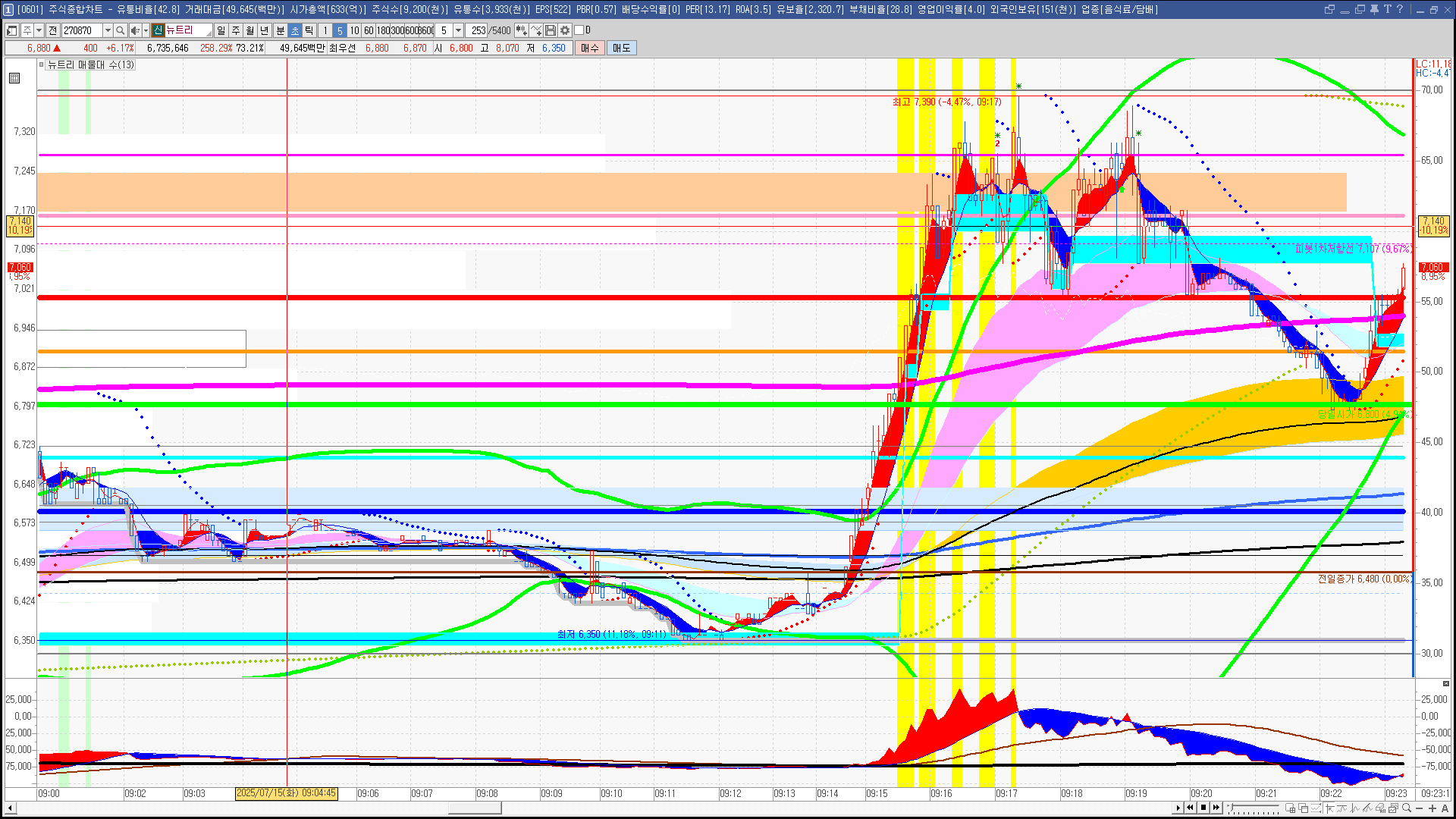Click the bar count 253 input field

[477, 30]
